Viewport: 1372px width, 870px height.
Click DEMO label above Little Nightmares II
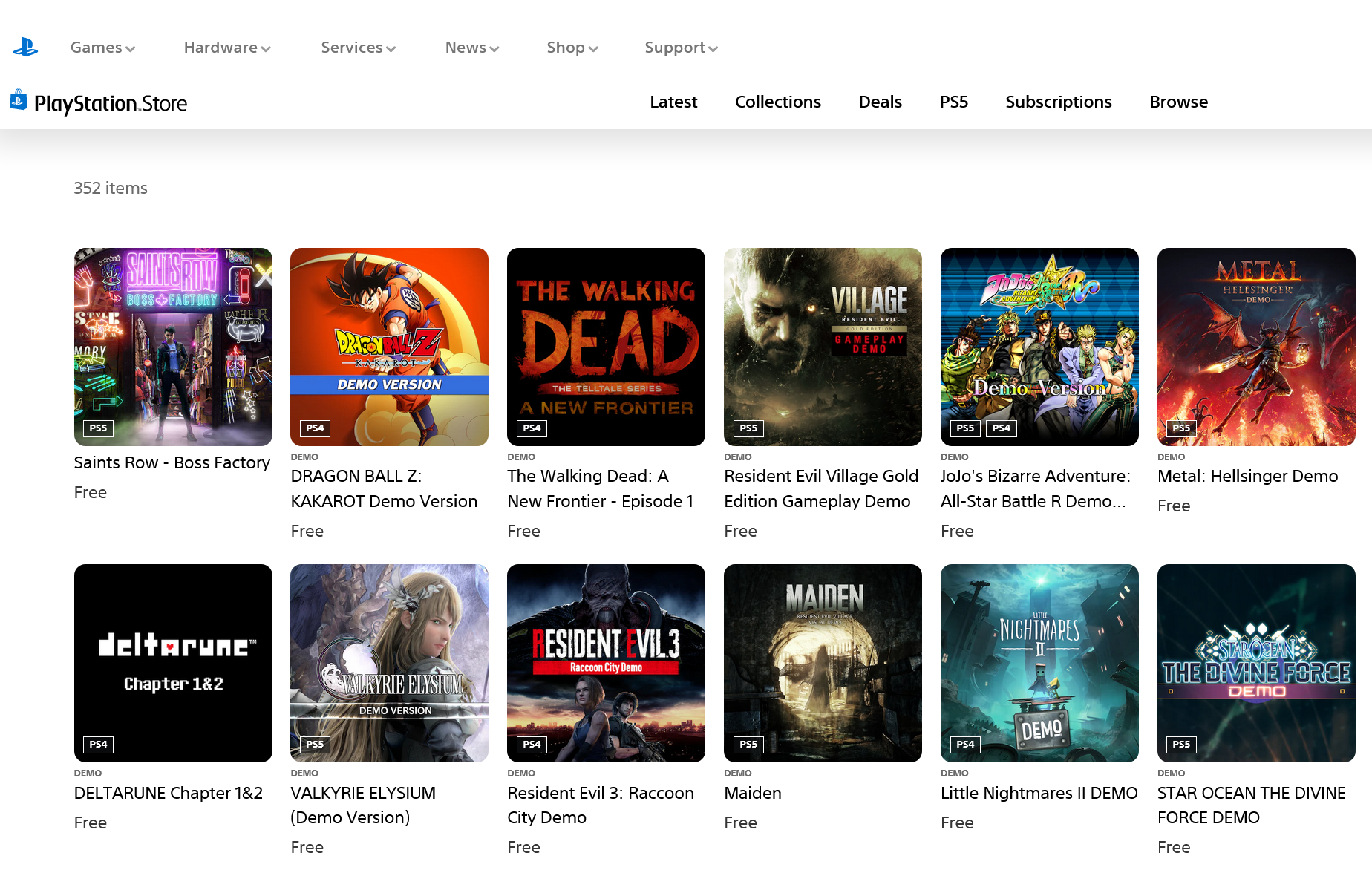click(955, 773)
